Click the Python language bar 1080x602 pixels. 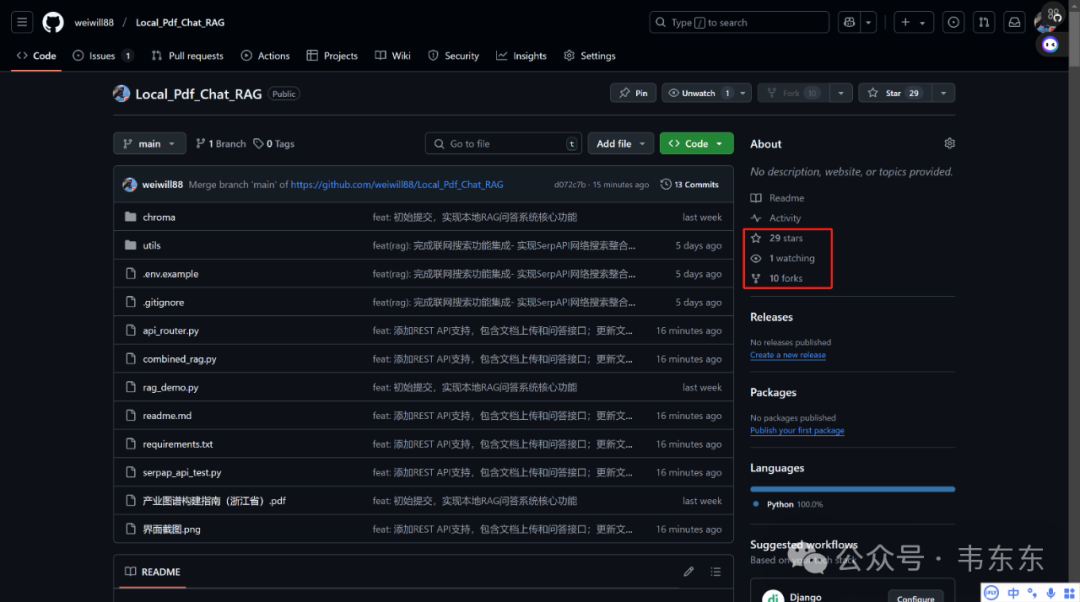(853, 489)
